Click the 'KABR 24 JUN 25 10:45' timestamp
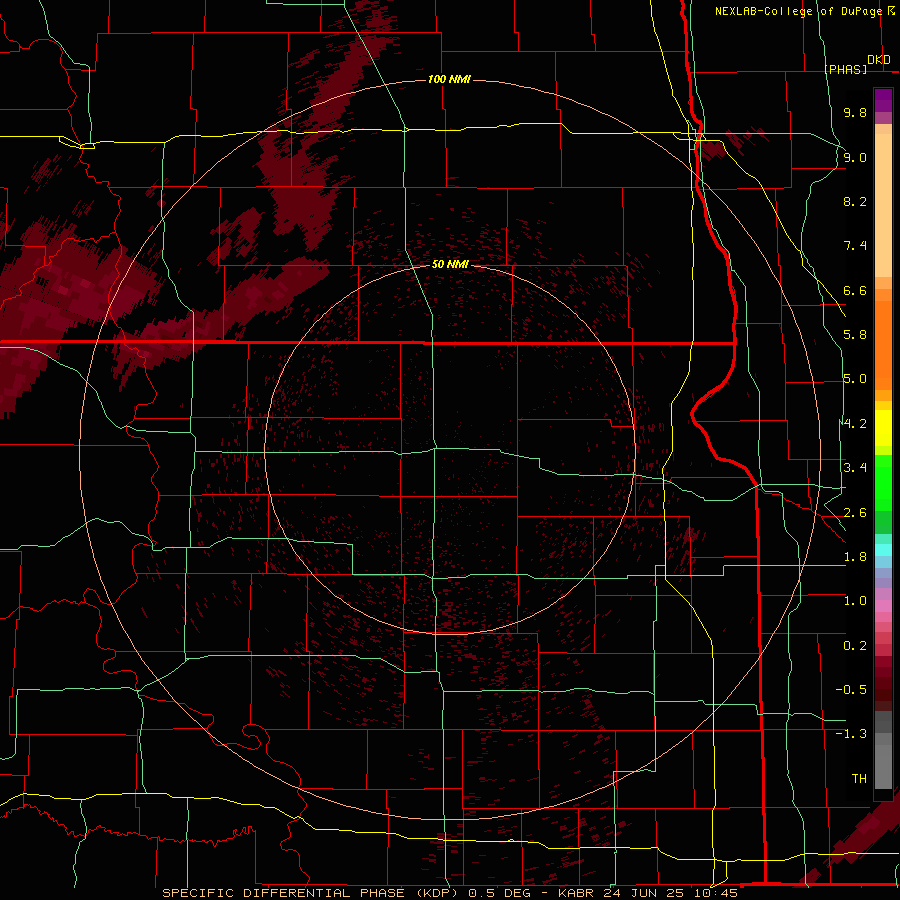Image resolution: width=900 pixels, height=900 pixels. coord(647,893)
